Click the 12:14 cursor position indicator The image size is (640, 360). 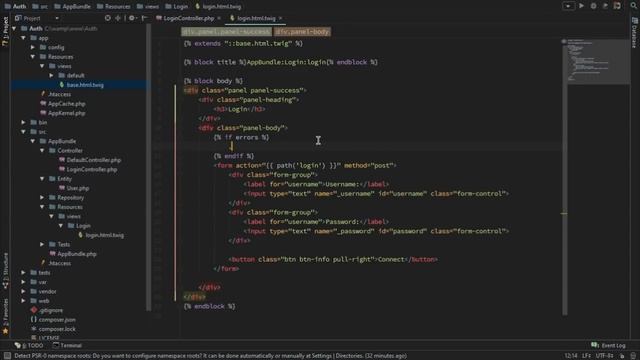(571, 356)
